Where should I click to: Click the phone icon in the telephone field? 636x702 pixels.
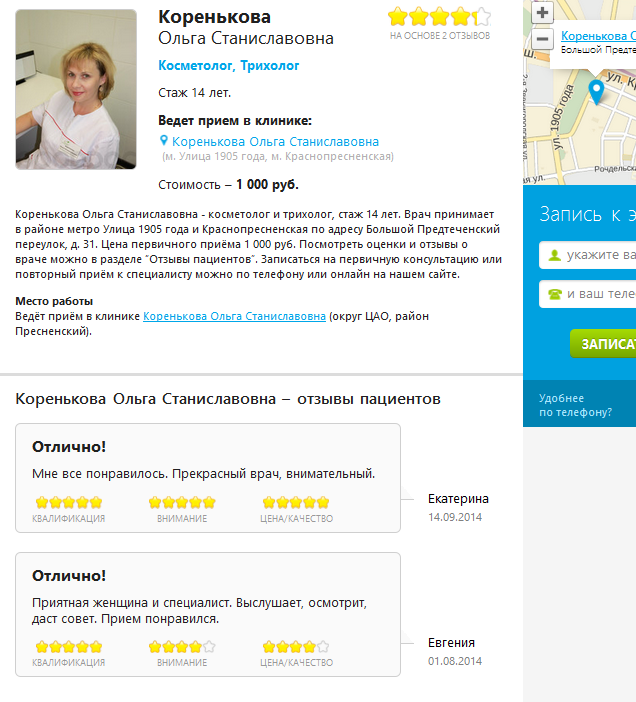click(555, 294)
